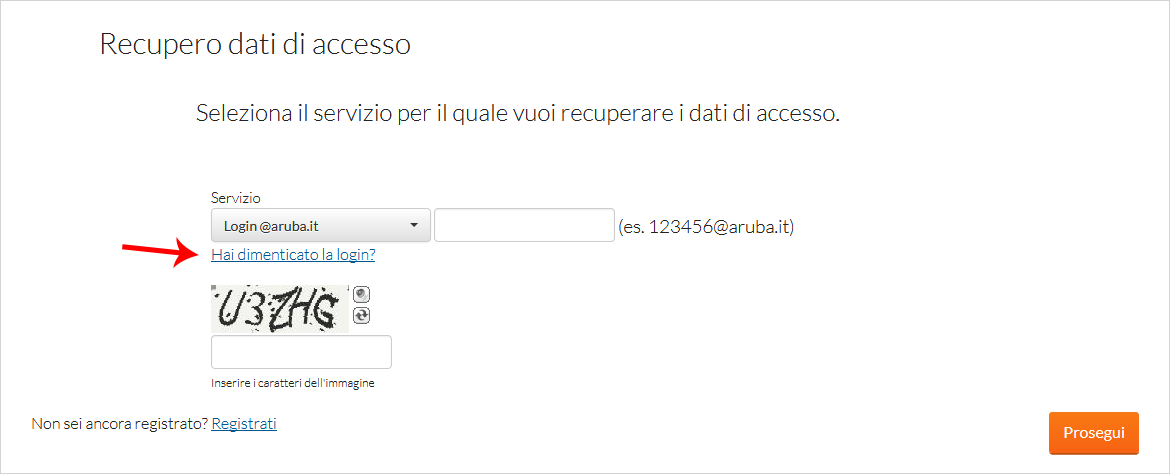1170x474 pixels.
Task: Click the Servizio field label
Action: pos(236,198)
